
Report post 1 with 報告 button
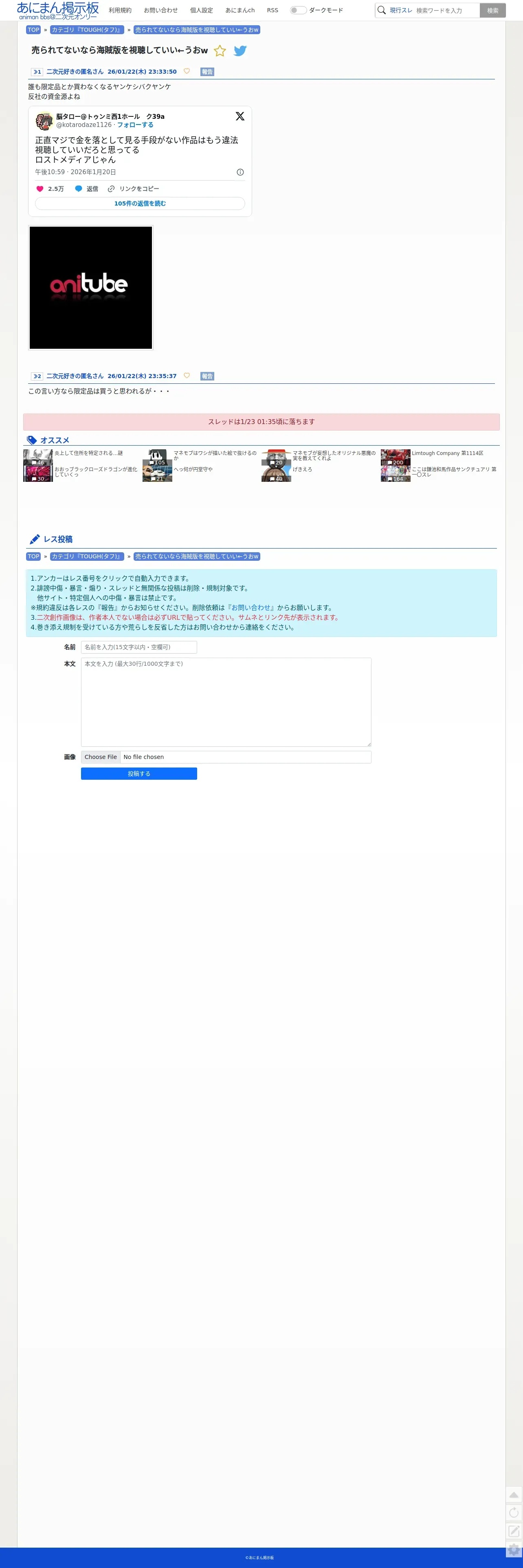pos(207,72)
